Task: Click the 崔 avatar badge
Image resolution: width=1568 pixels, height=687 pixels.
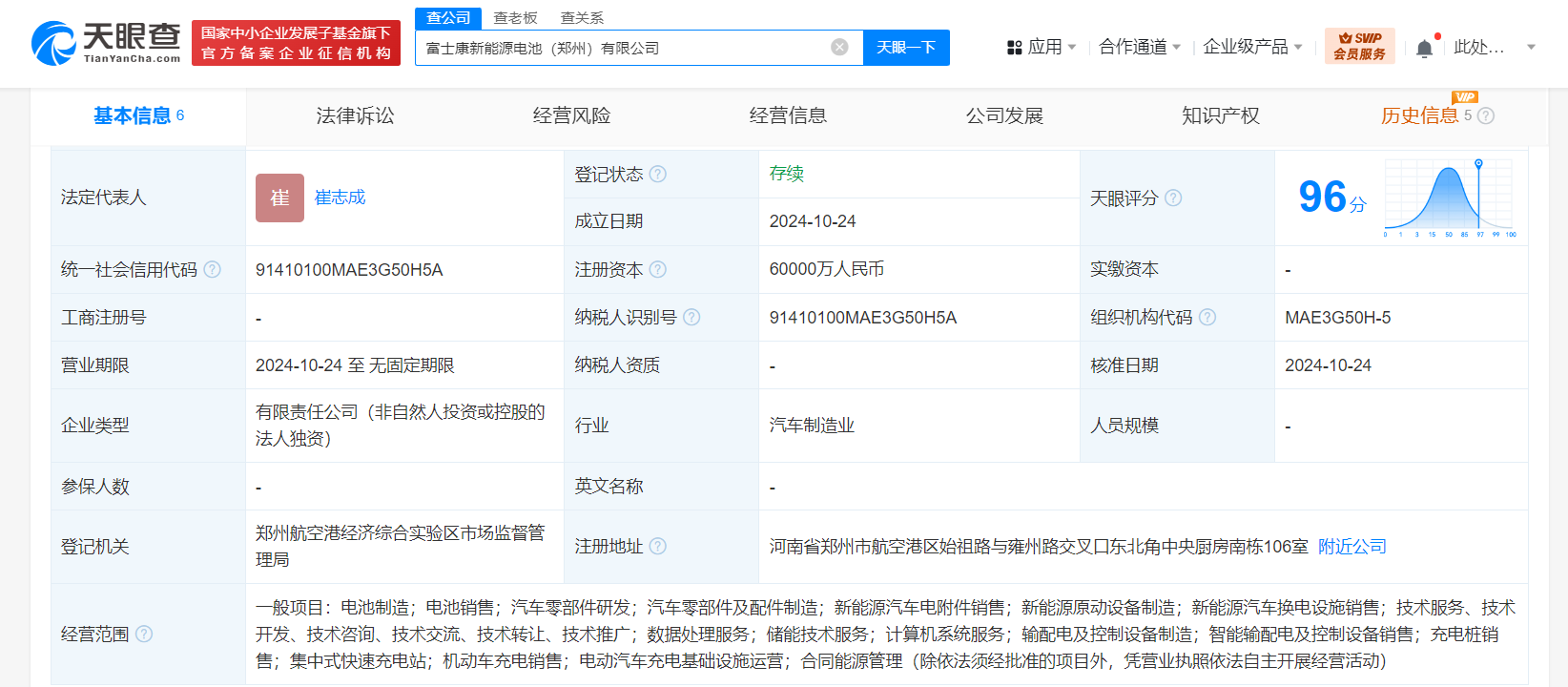Action: (279, 198)
